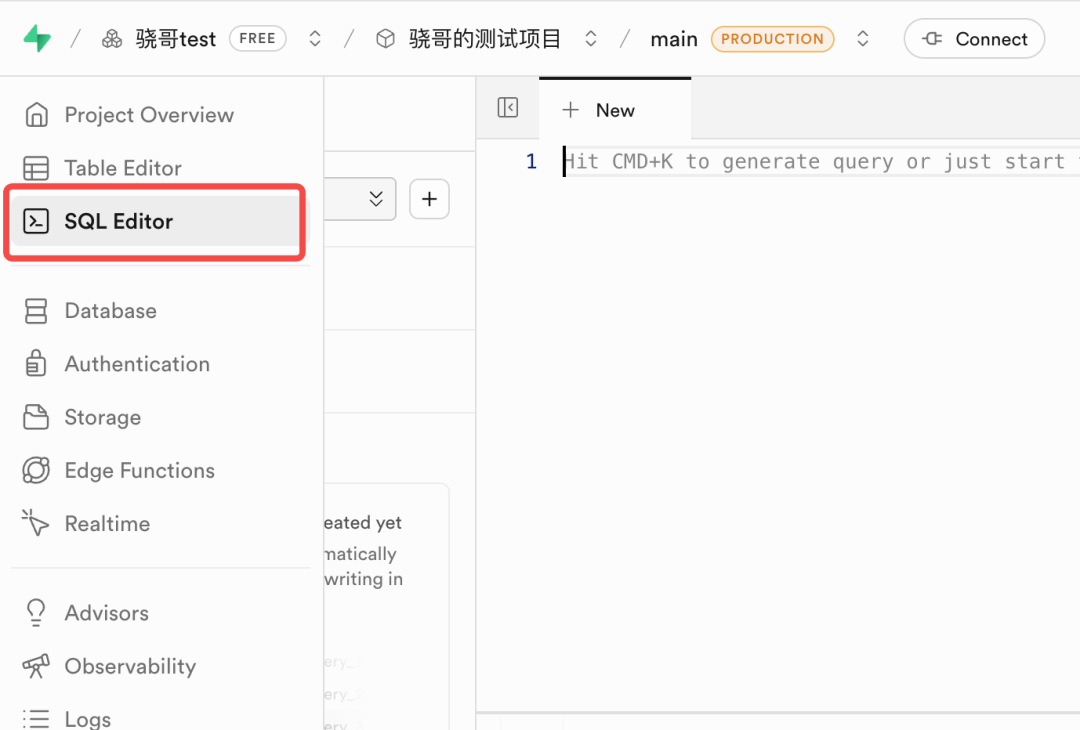Viewport: 1080px width, 730px height.
Task: Click the Observability telescope icon
Action: pos(36,666)
